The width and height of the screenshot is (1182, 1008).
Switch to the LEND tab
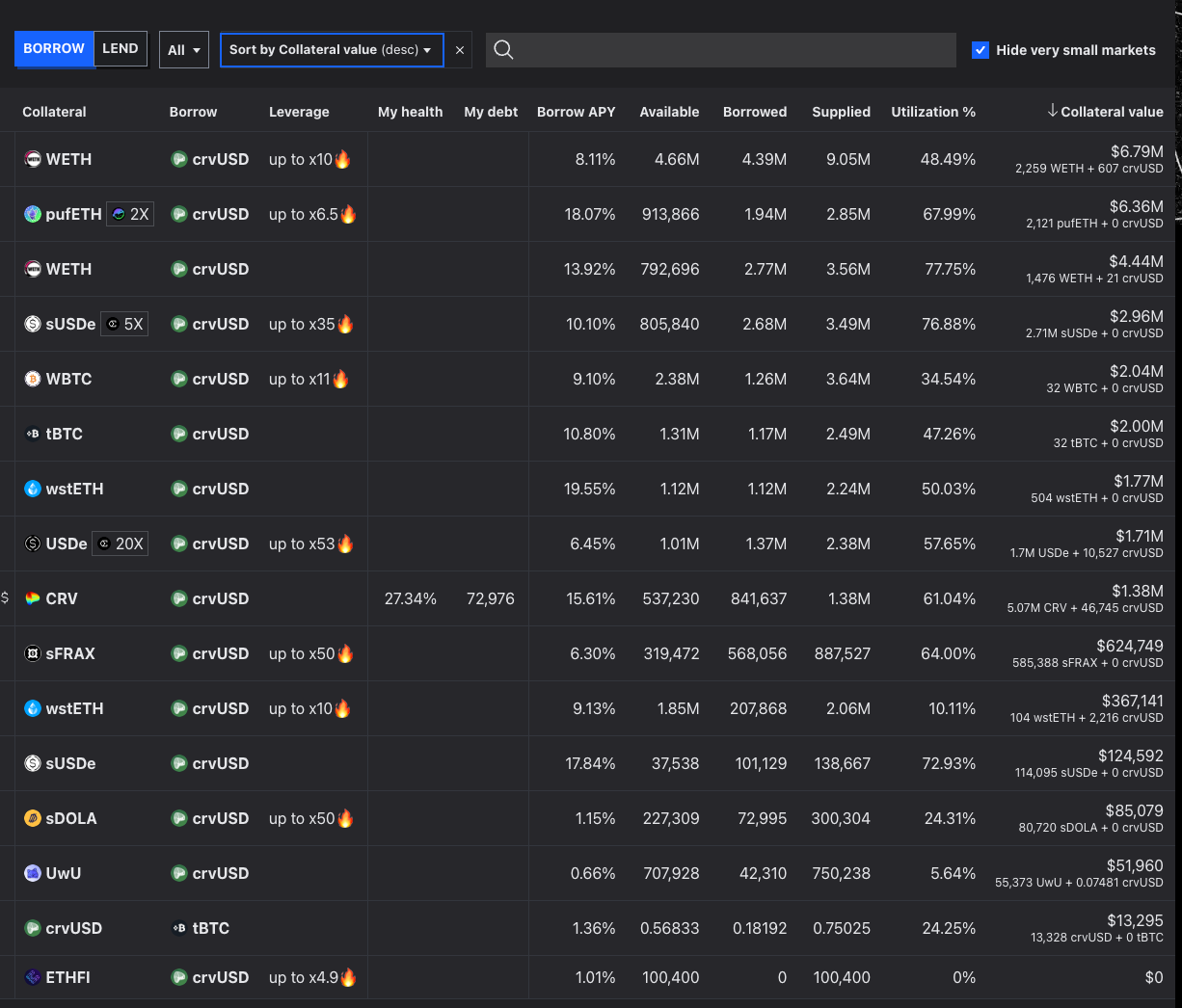pos(121,49)
